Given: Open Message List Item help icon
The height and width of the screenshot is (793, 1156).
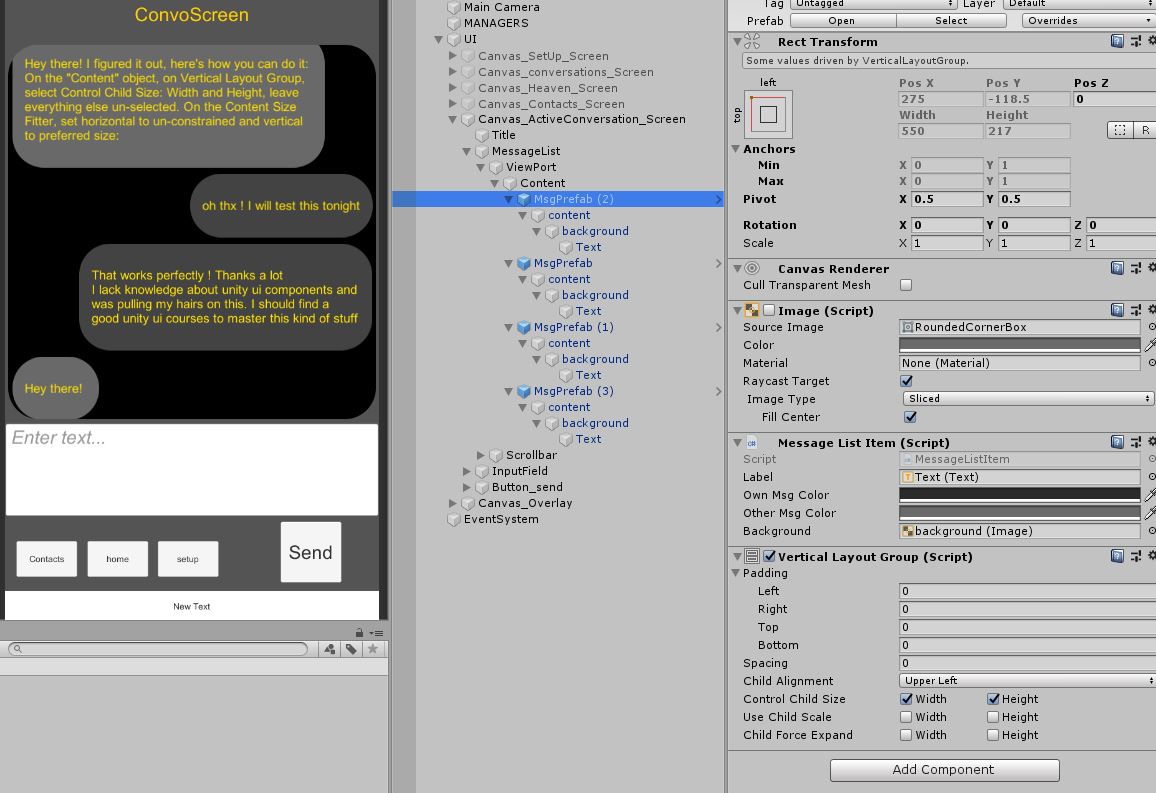Looking at the screenshot, I should coord(1117,442).
